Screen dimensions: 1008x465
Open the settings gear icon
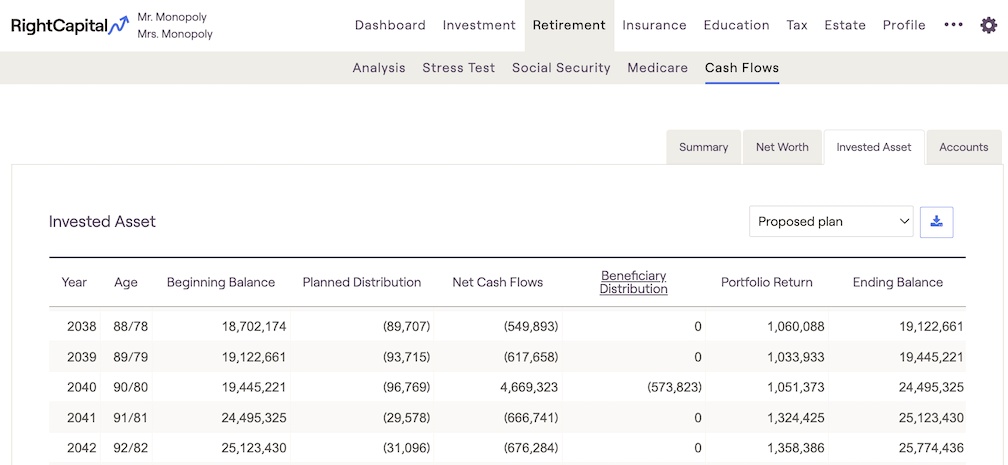(x=988, y=26)
